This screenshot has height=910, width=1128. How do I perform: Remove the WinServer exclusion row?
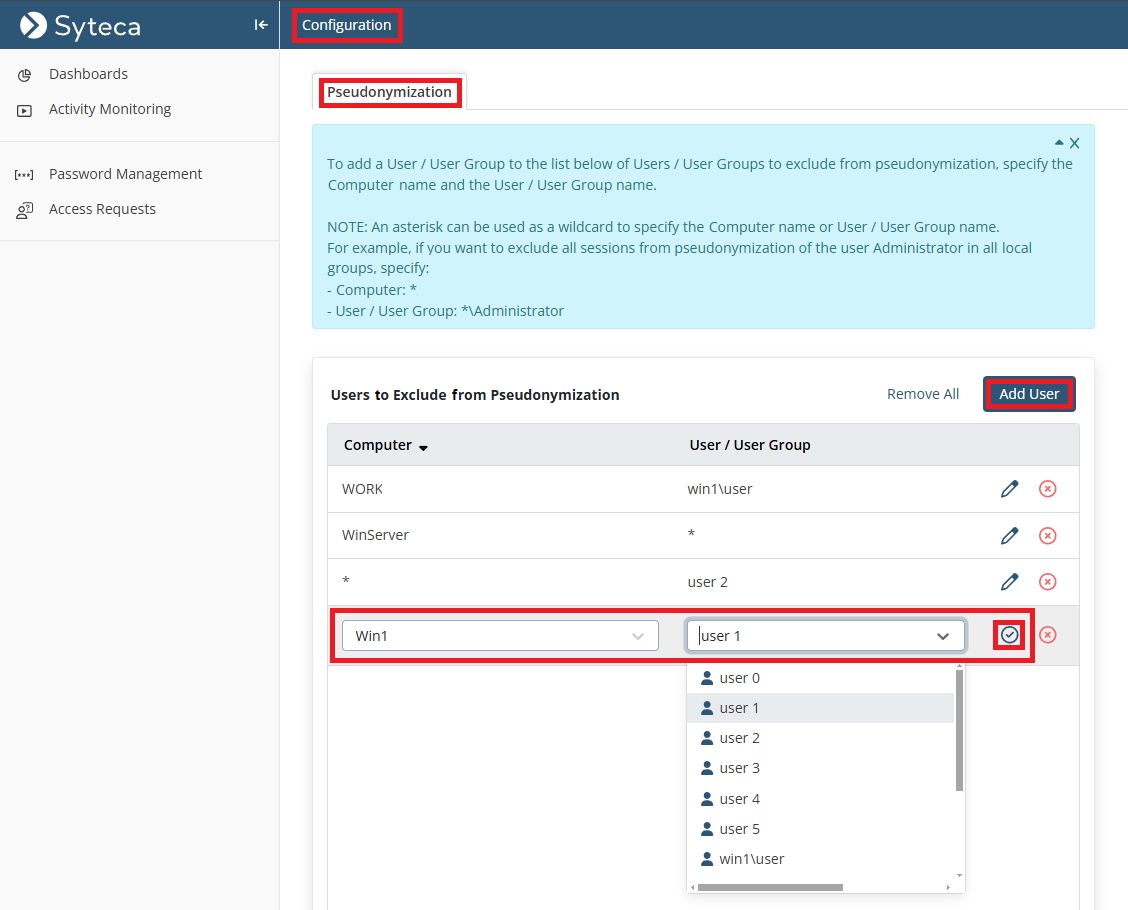pos(1047,536)
